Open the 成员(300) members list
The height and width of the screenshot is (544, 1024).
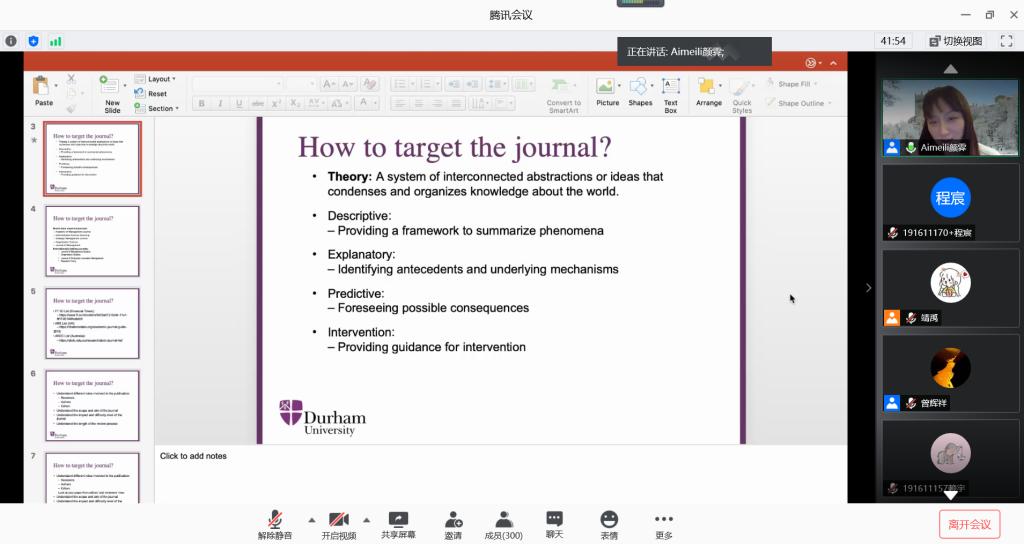click(x=504, y=519)
